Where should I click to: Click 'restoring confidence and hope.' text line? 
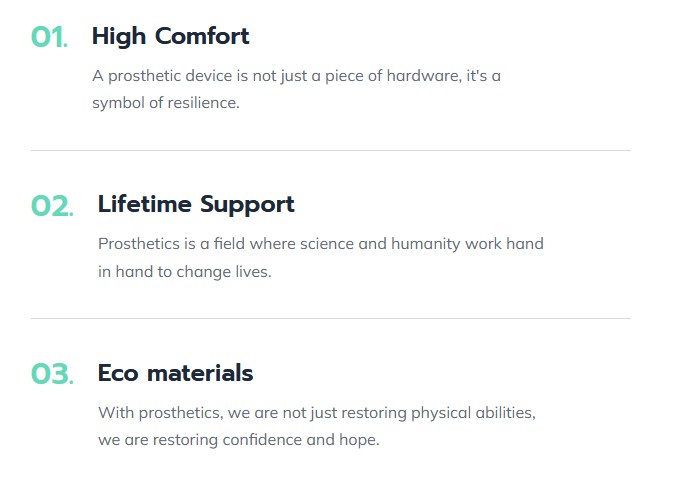(x=239, y=440)
